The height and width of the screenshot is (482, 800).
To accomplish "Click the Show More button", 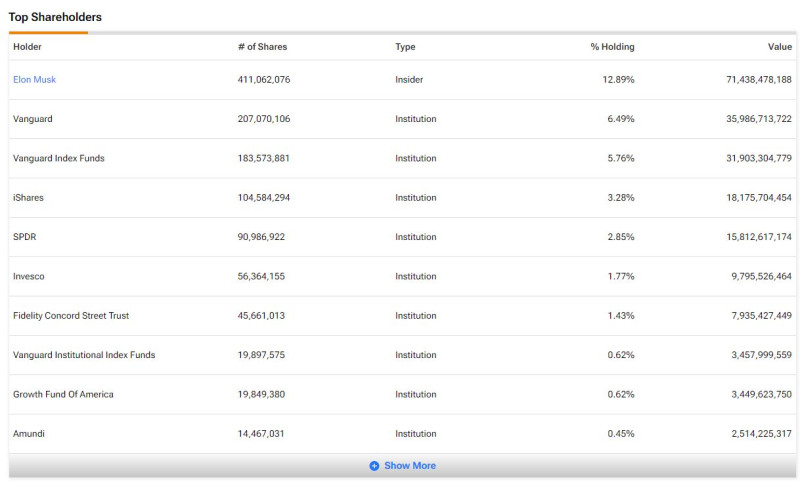I will pyautogui.click(x=403, y=466).
